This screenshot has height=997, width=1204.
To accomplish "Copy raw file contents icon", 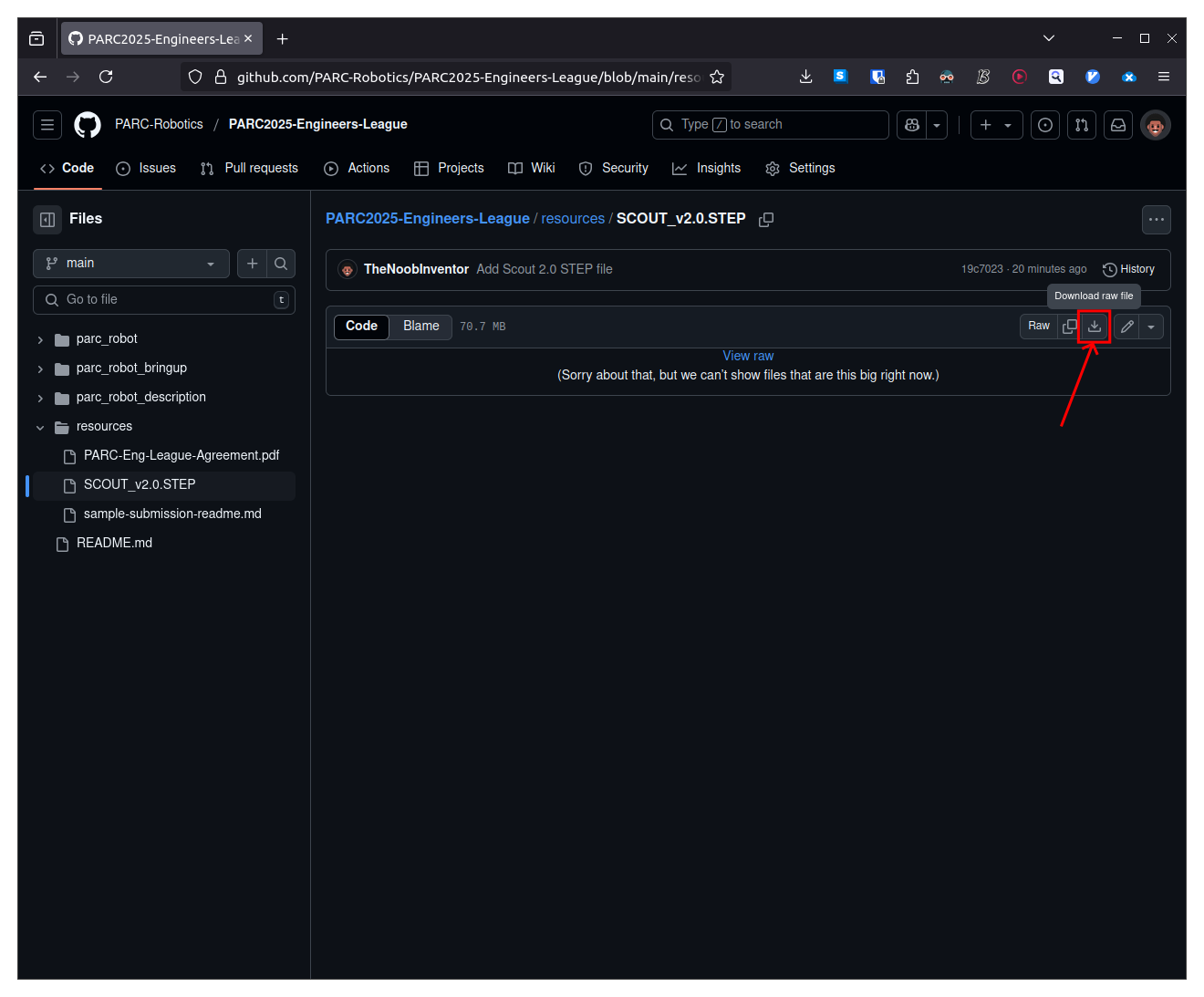I will click(1070, 327).
